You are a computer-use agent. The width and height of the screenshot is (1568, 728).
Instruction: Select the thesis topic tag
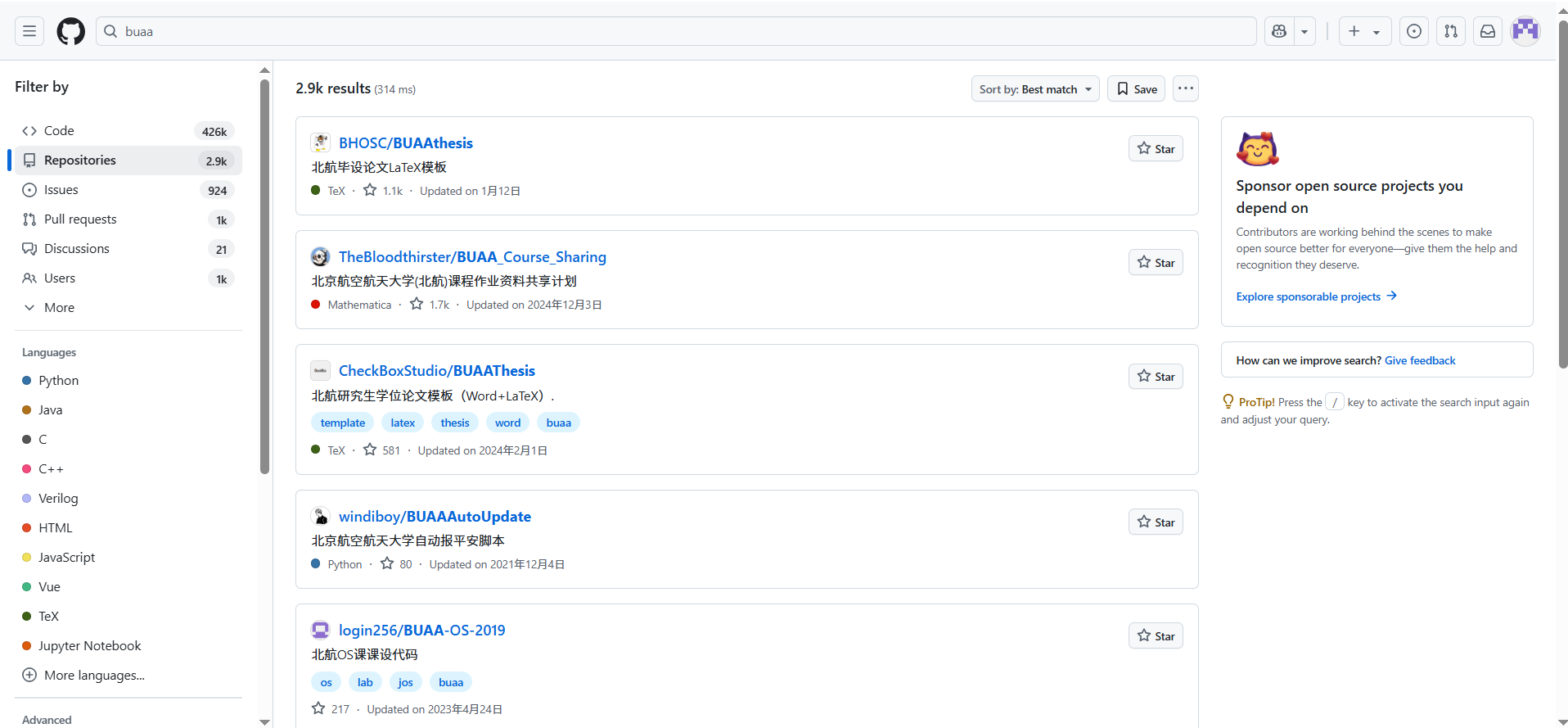point(455,423)
